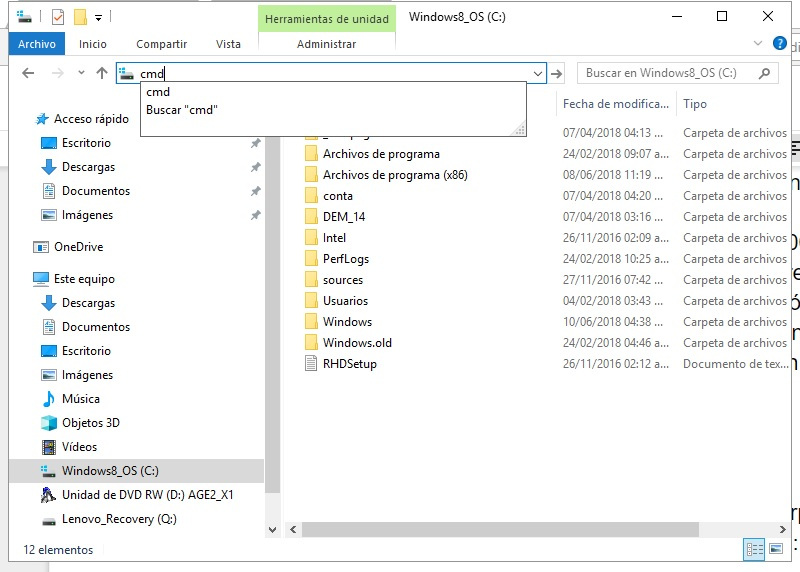The image size is (800, 572).
Task: Select the Buscar "cmd" suggestion
Action: (333, 110)
